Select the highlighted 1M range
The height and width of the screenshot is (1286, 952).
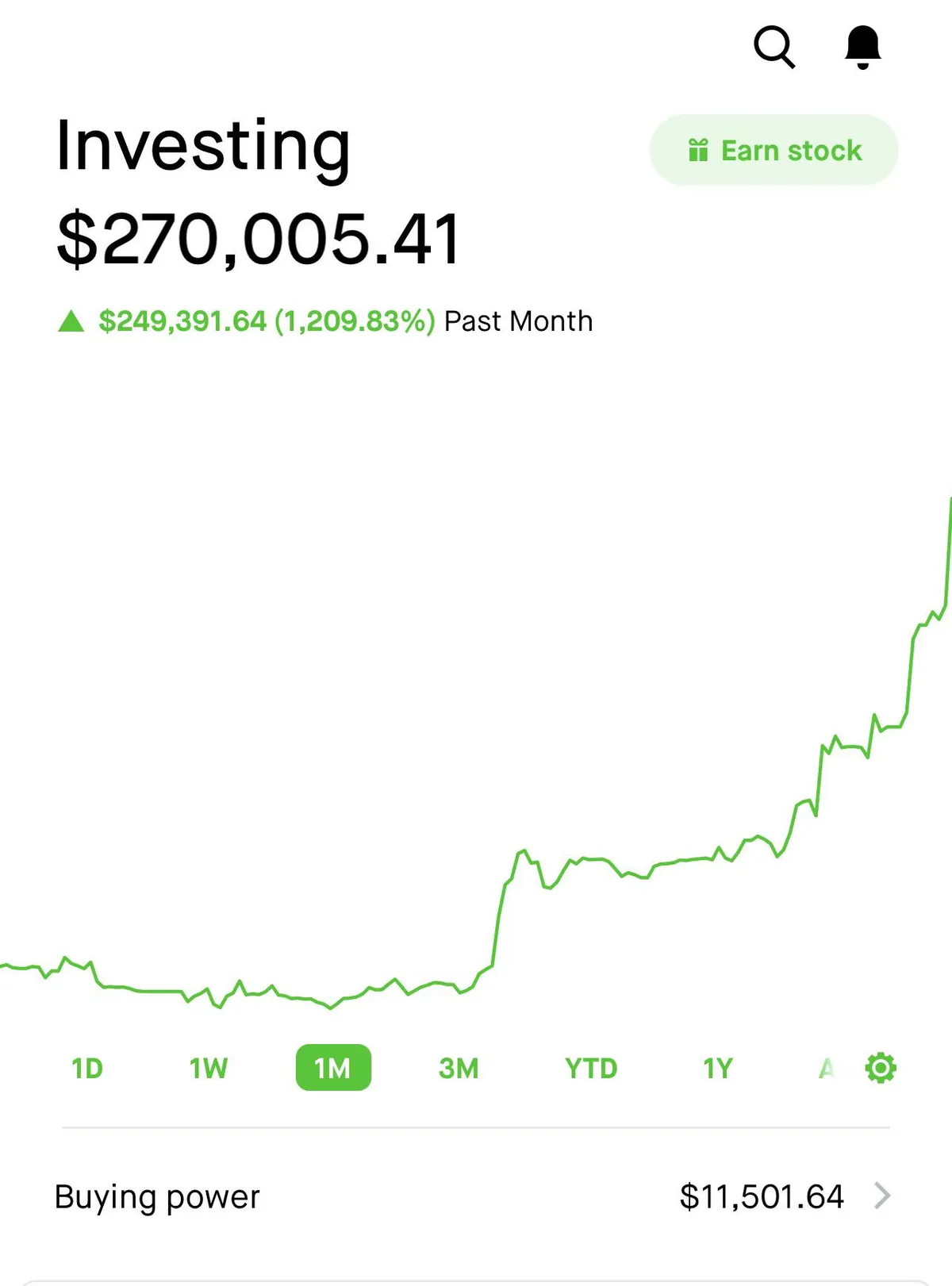tap(333, 1069)
